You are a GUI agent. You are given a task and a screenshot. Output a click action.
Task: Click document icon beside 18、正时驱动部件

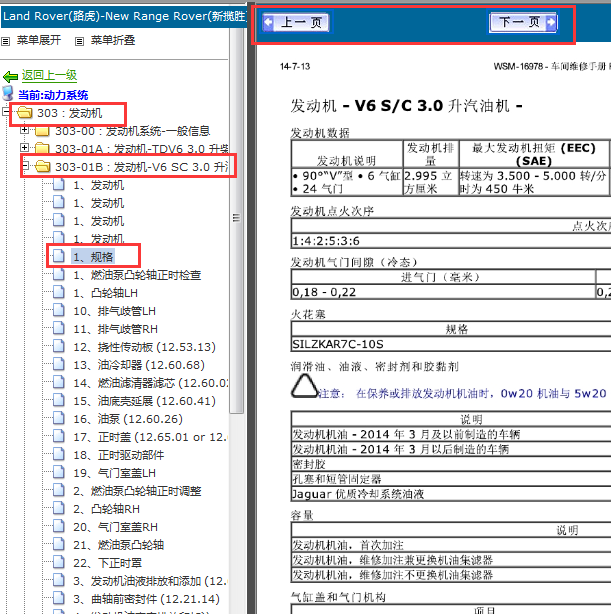(x=59, y=454)
